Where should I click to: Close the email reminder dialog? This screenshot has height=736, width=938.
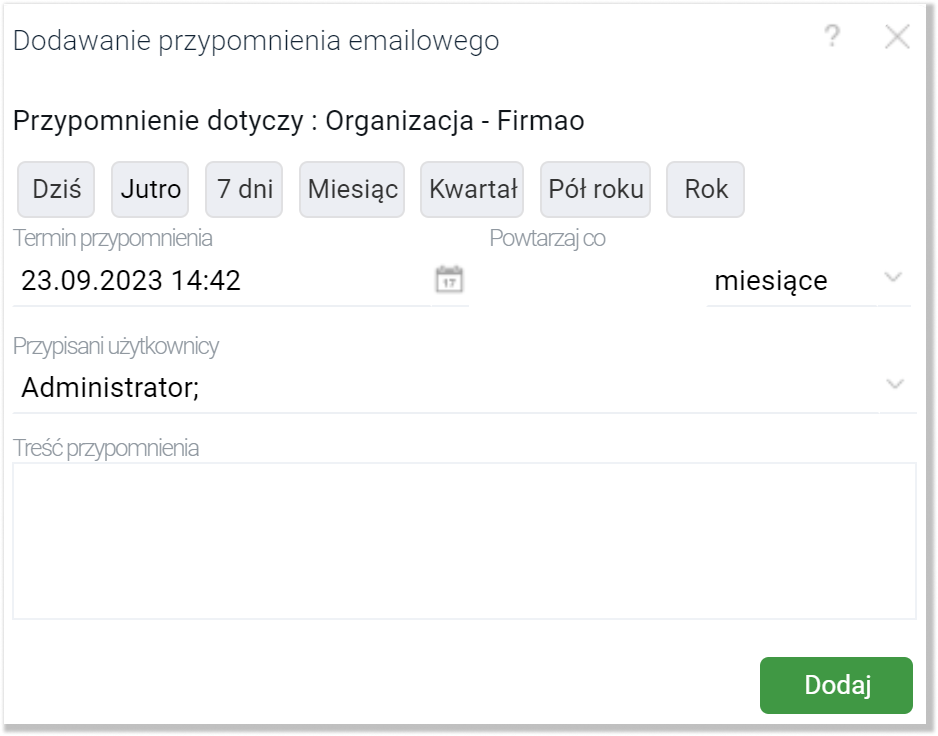(x=897, y=38)
